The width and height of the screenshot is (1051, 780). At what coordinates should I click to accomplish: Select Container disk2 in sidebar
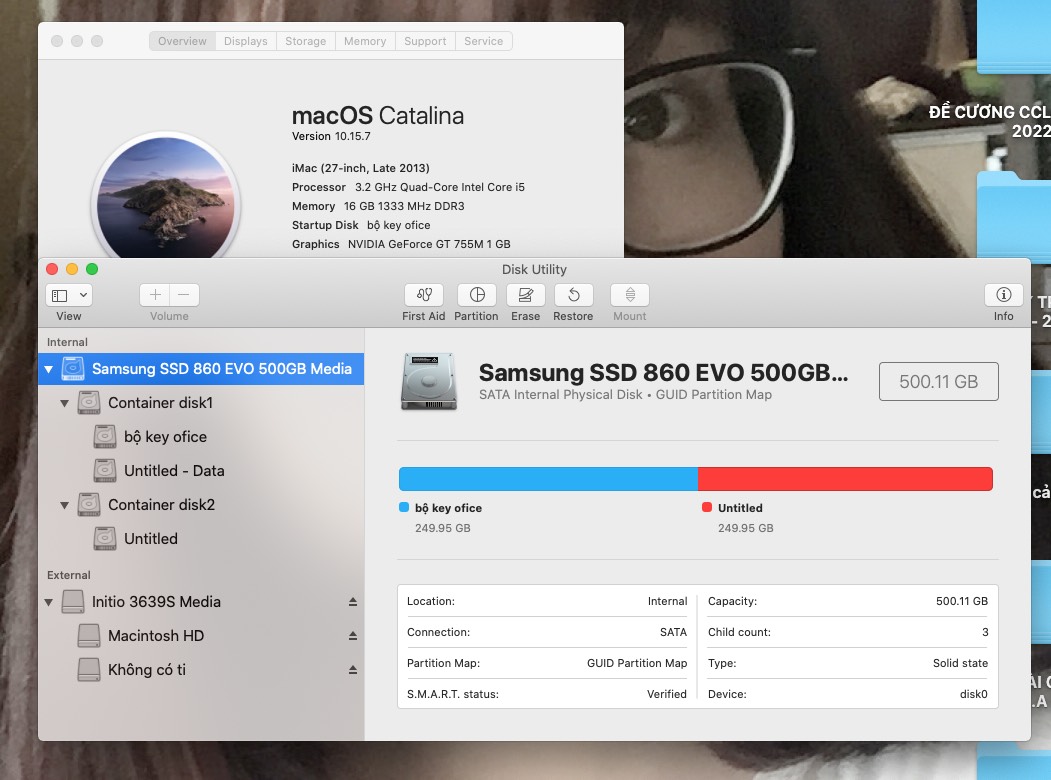click(201, 505)
